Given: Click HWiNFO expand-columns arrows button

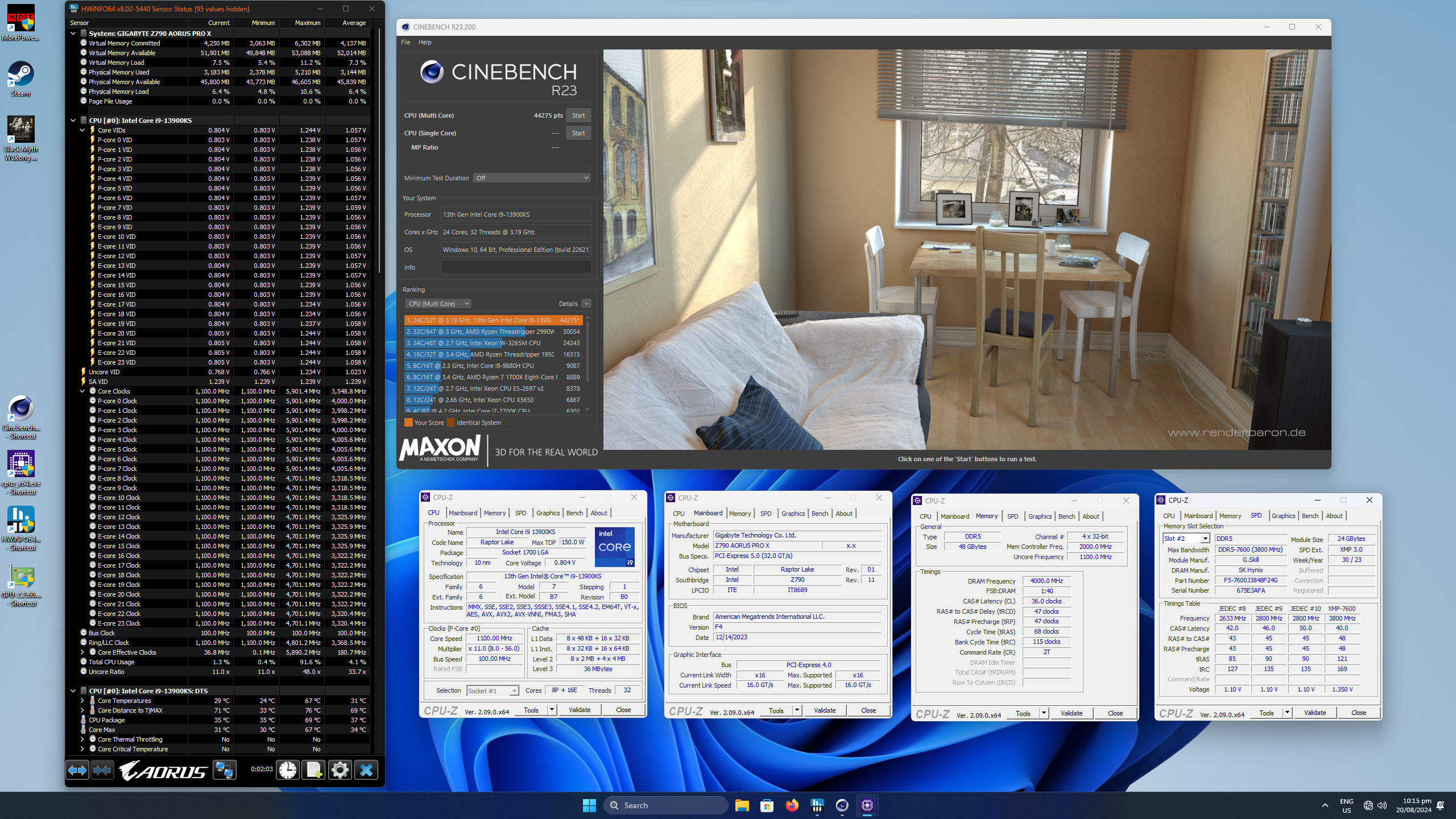Looking at the screenshot, I should 77,770.
